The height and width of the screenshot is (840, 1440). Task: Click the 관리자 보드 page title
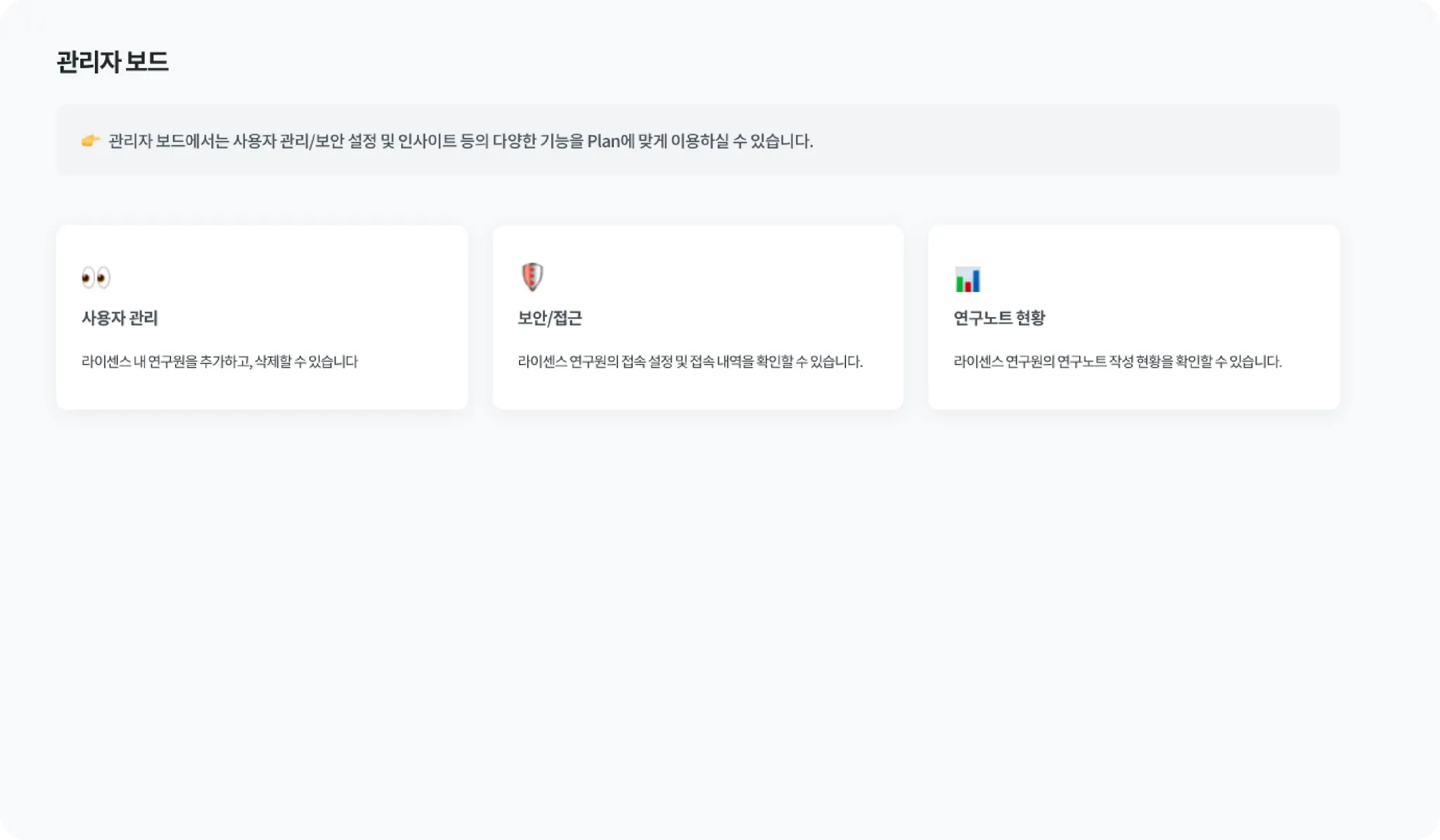[x=112, y=62]
